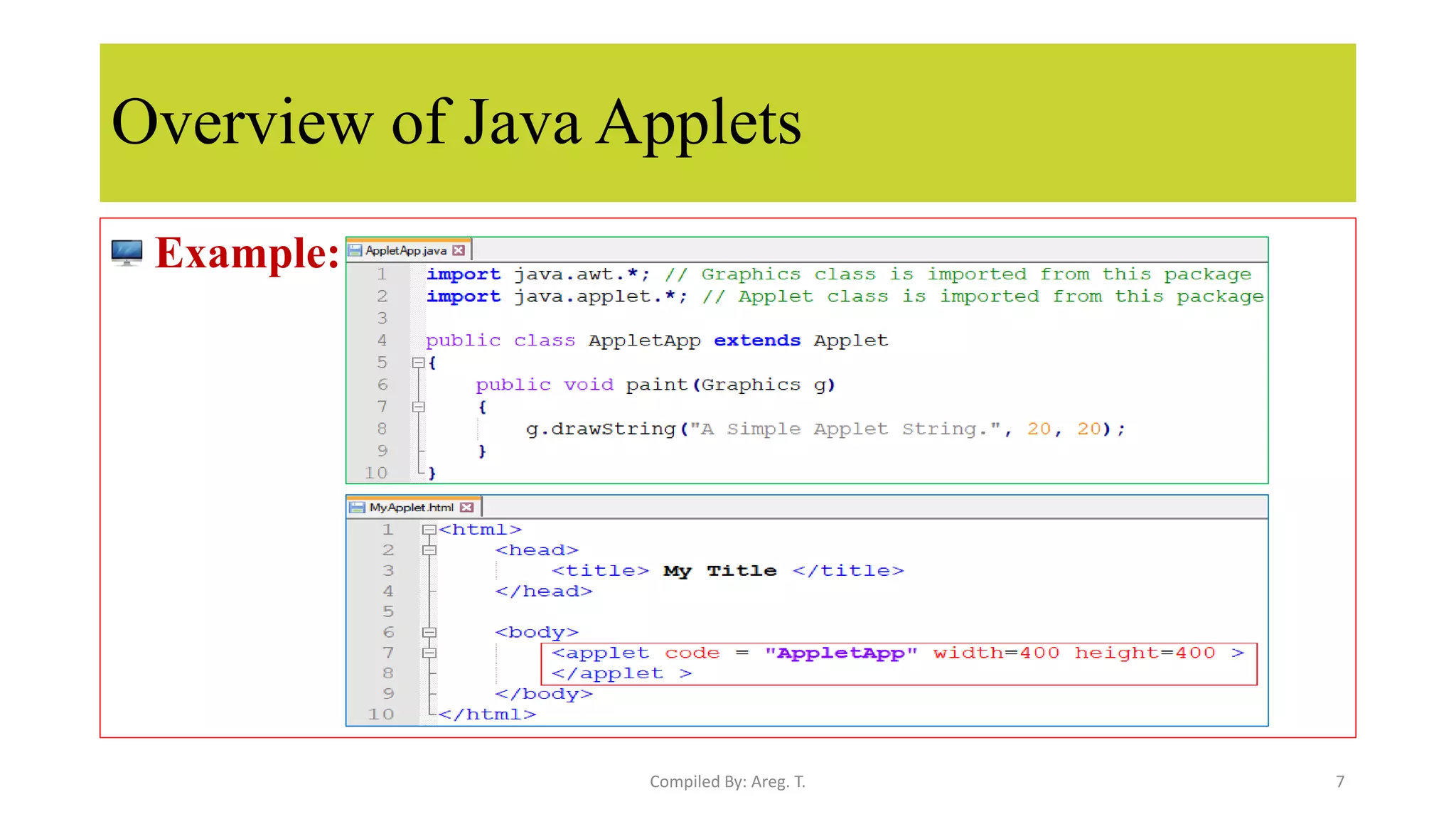
Task: Click the 'import java.awt.*;' line
Action: 538,274
